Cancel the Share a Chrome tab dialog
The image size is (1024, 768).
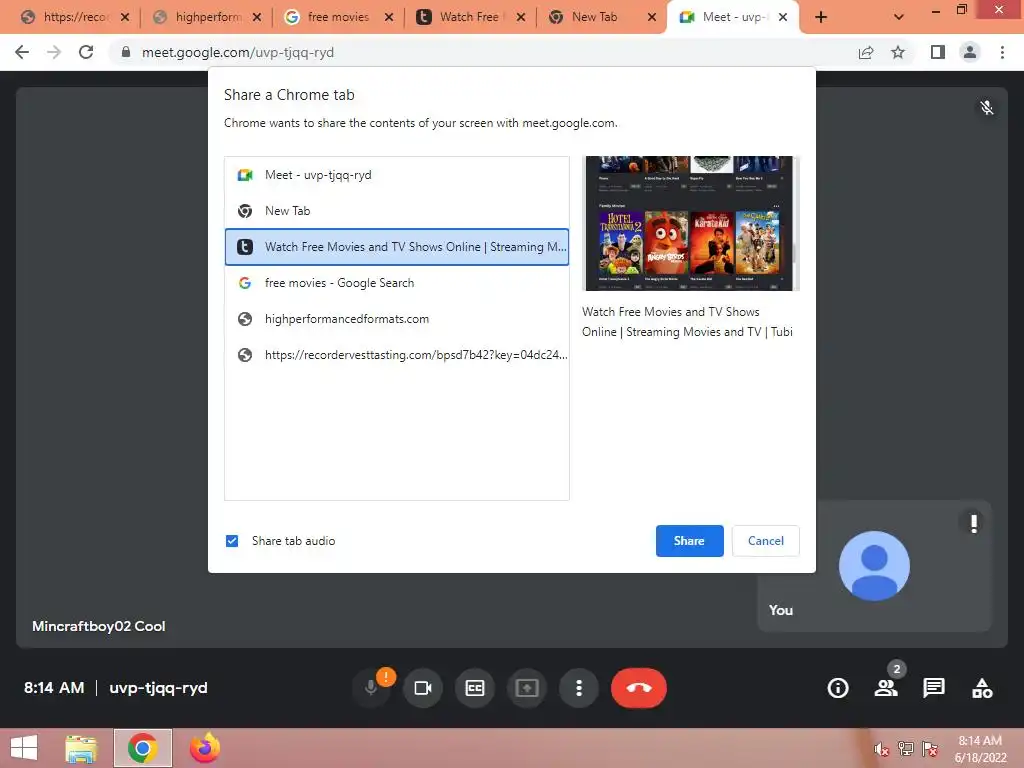765,541
